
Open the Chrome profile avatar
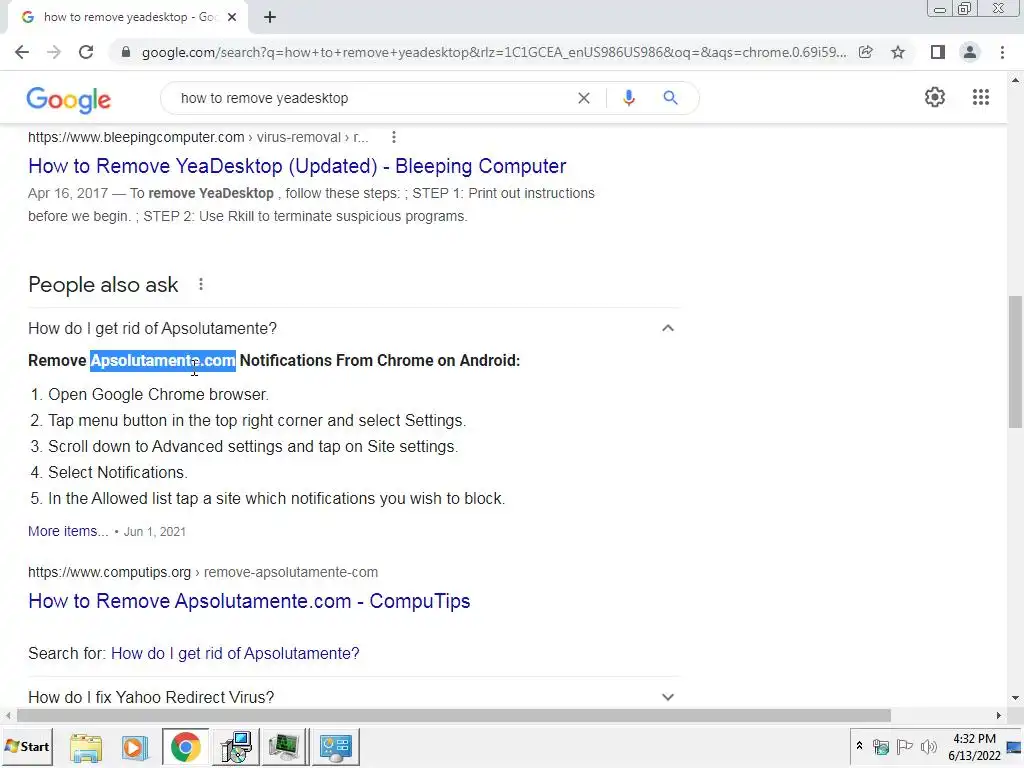[x=970, y=52]
